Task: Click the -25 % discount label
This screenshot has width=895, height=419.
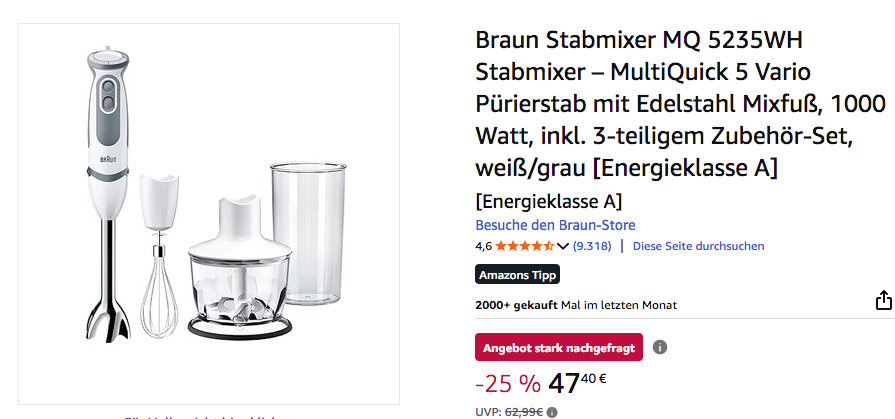Action: pyautogui.click(x=507, y=383)
